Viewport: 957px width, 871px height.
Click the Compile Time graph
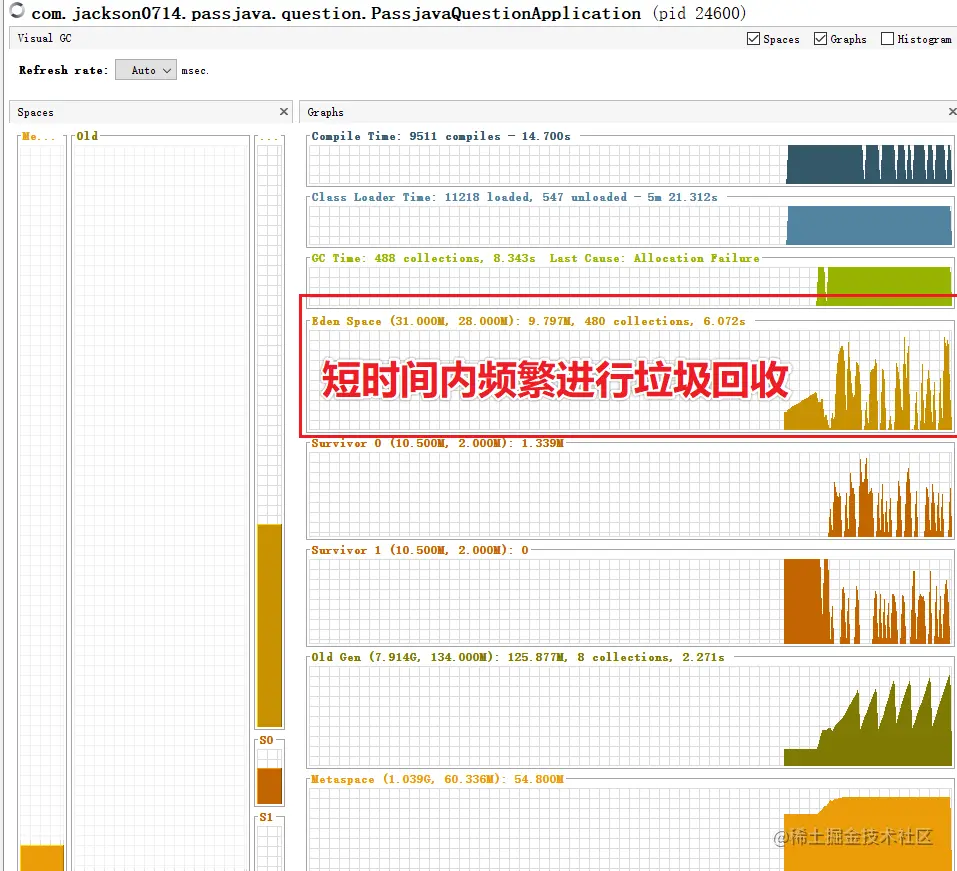click(630, 164)
